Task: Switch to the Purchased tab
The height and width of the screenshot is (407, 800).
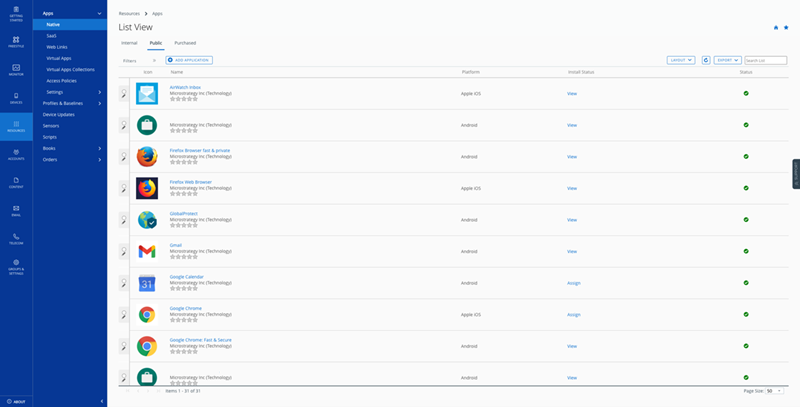Action: tap(185, 43)
